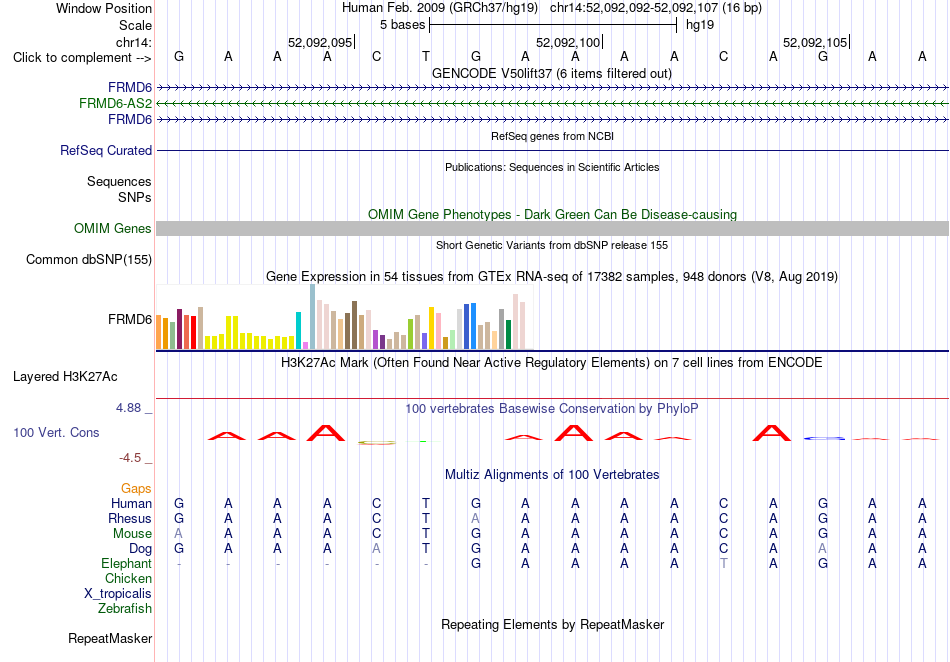Select the OMIM Genes track label
Screen dimensions: 950x662
tap(113, 228)
